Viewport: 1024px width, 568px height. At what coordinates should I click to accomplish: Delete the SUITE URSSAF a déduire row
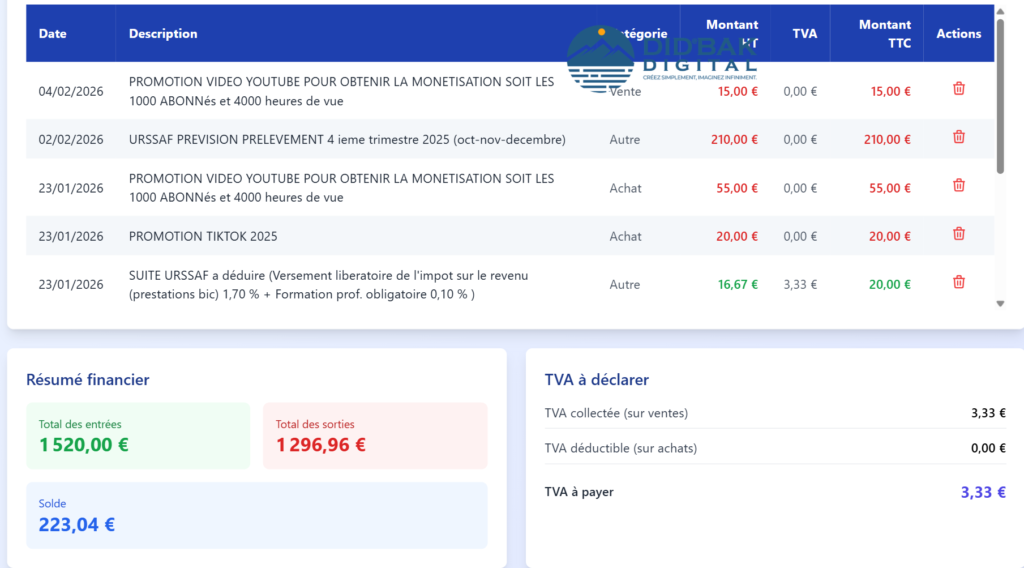[x=959, y=282]
